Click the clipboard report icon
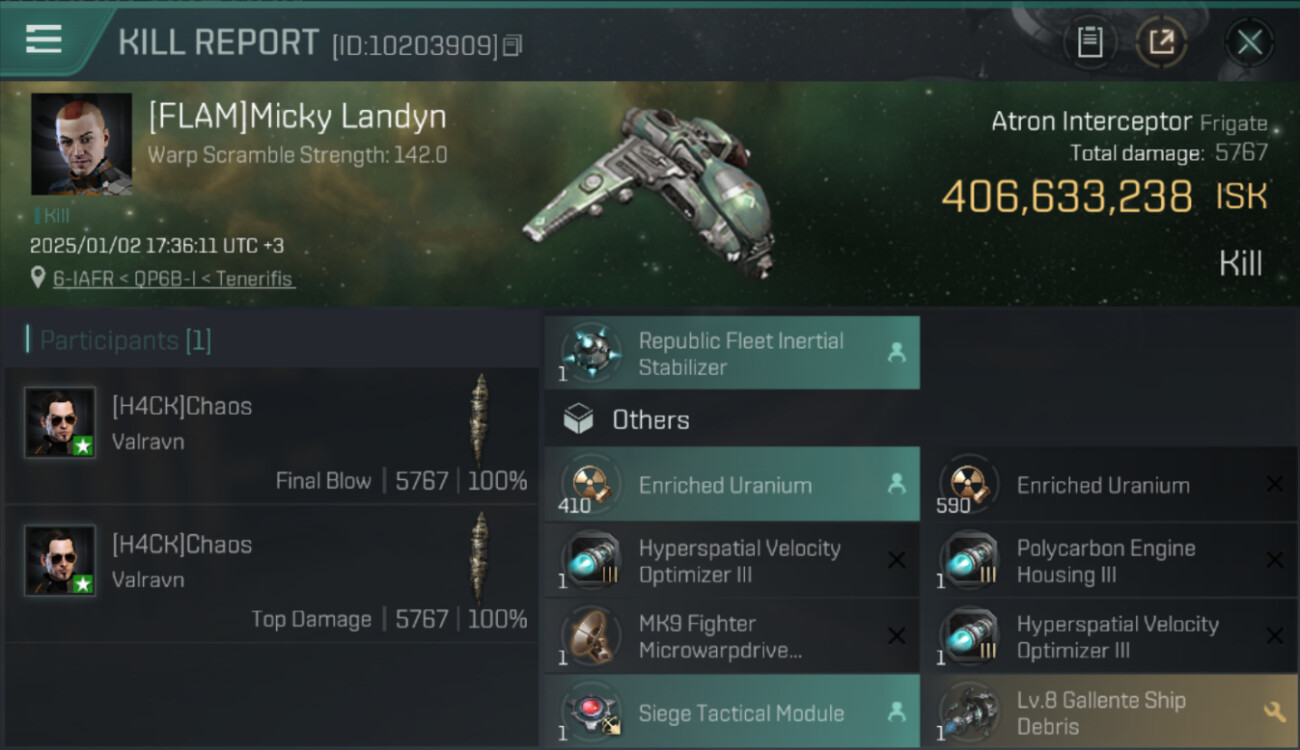 [1089, 42]
